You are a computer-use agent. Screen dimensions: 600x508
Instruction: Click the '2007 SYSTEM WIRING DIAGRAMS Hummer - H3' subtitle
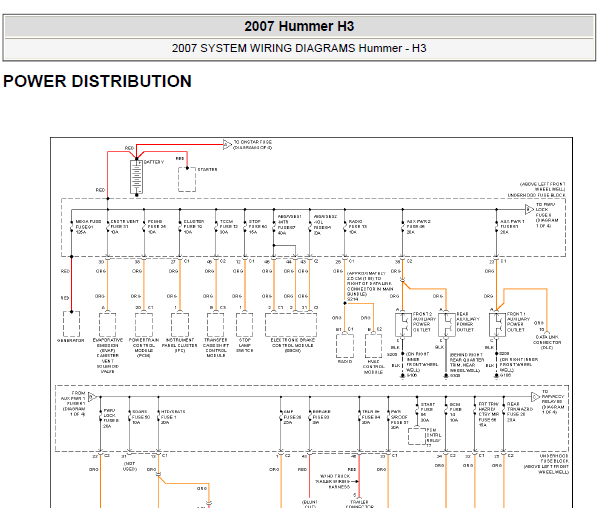click(299, 48)
